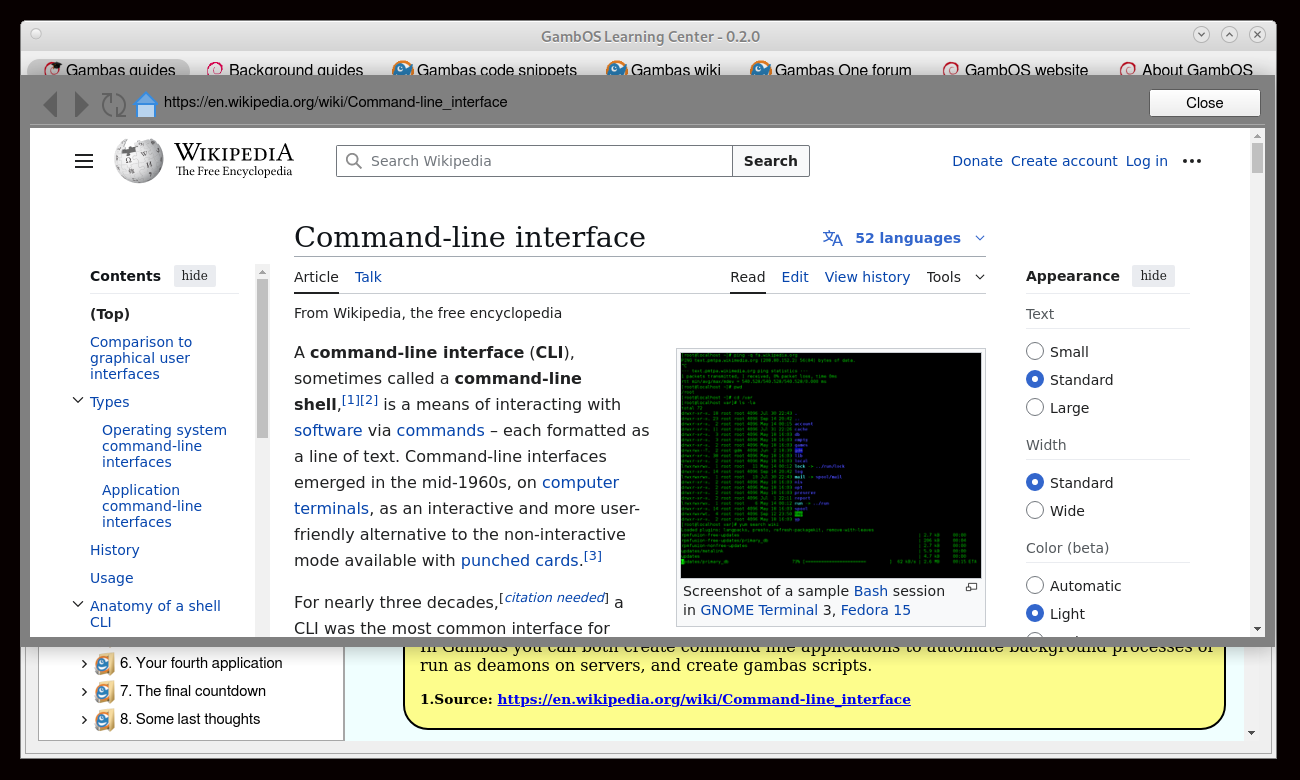Select the Large text size option
The height and width of the screenshot is (780, 1300).
click(x=1035, y=408)
